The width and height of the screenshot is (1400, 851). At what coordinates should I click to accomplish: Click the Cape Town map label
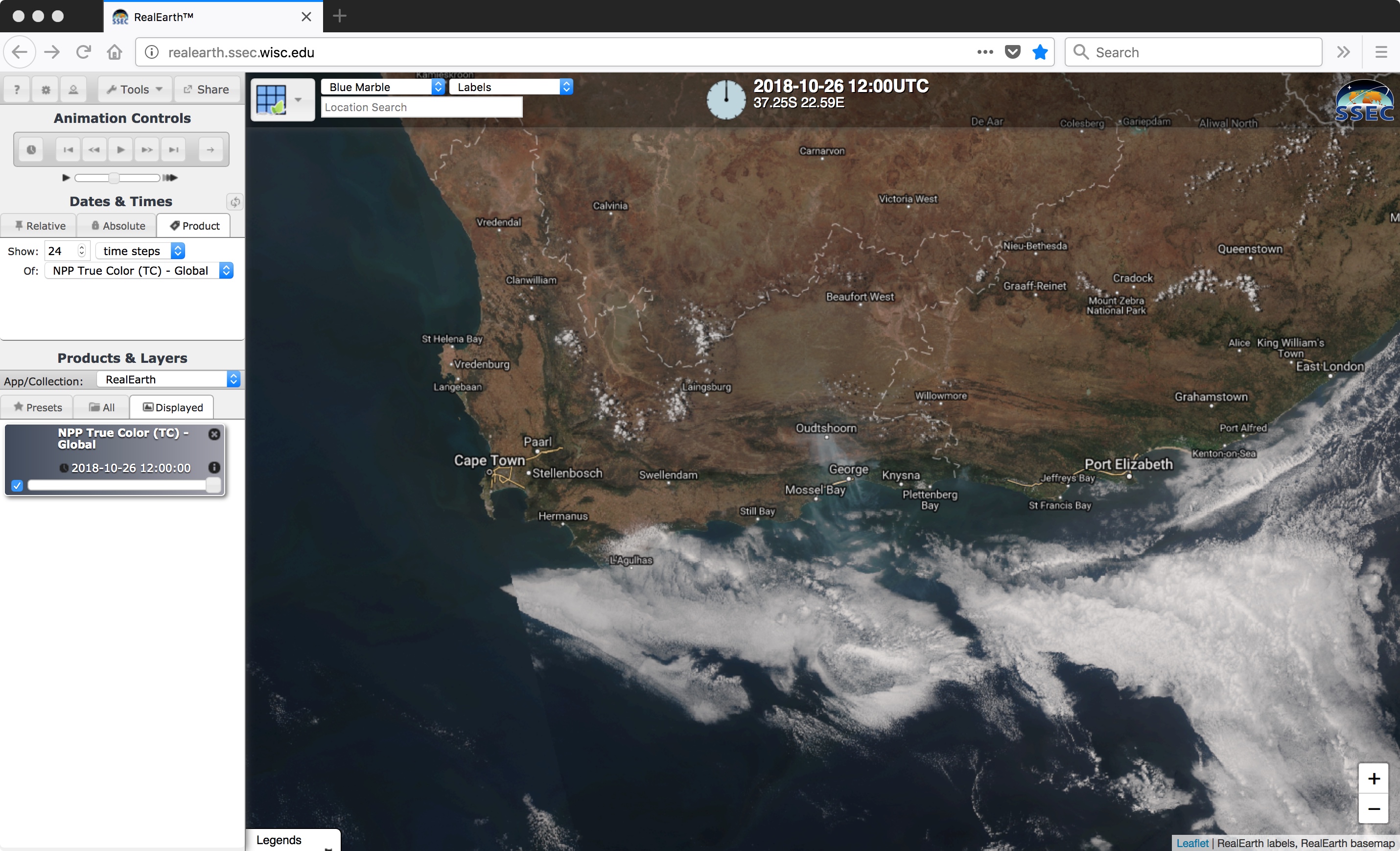[489, 460]
